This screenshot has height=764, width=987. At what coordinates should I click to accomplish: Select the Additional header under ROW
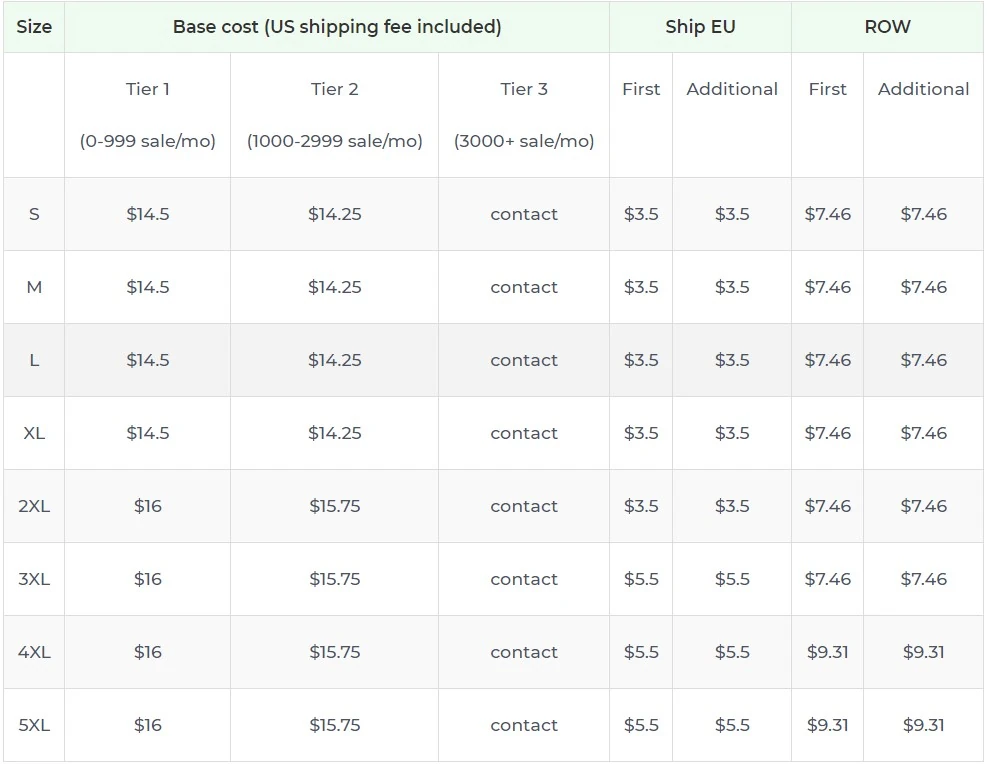pyautogui.click(x=923, y=89)
